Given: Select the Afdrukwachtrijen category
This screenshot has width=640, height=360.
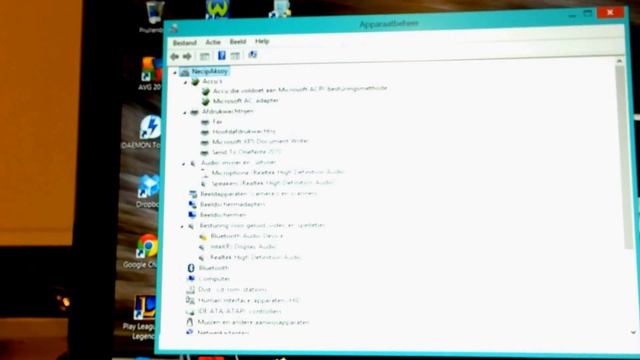Looking at the screenshot, I should point(228,111).
